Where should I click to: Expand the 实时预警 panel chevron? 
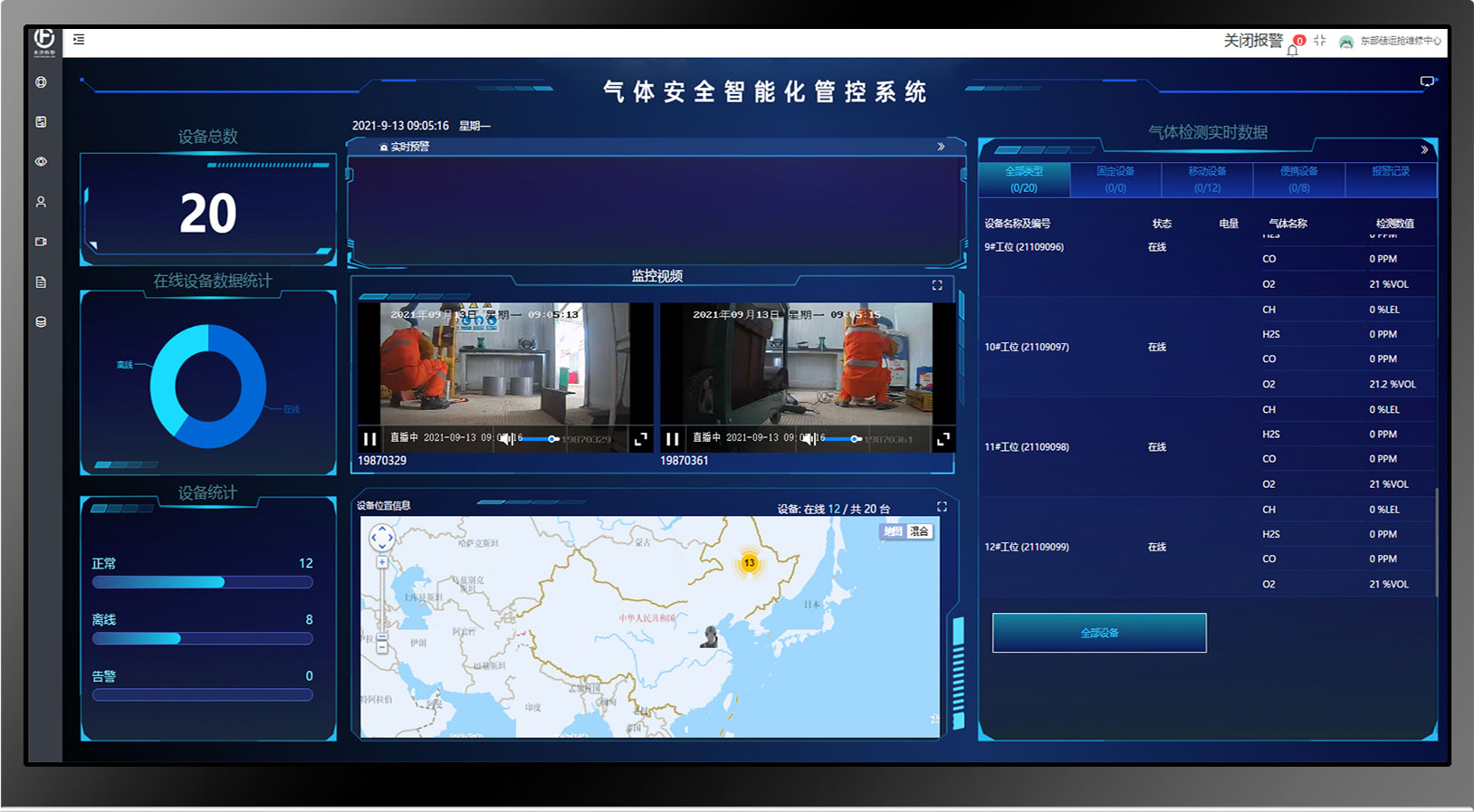pyautogui.click(x=941, y=147)
